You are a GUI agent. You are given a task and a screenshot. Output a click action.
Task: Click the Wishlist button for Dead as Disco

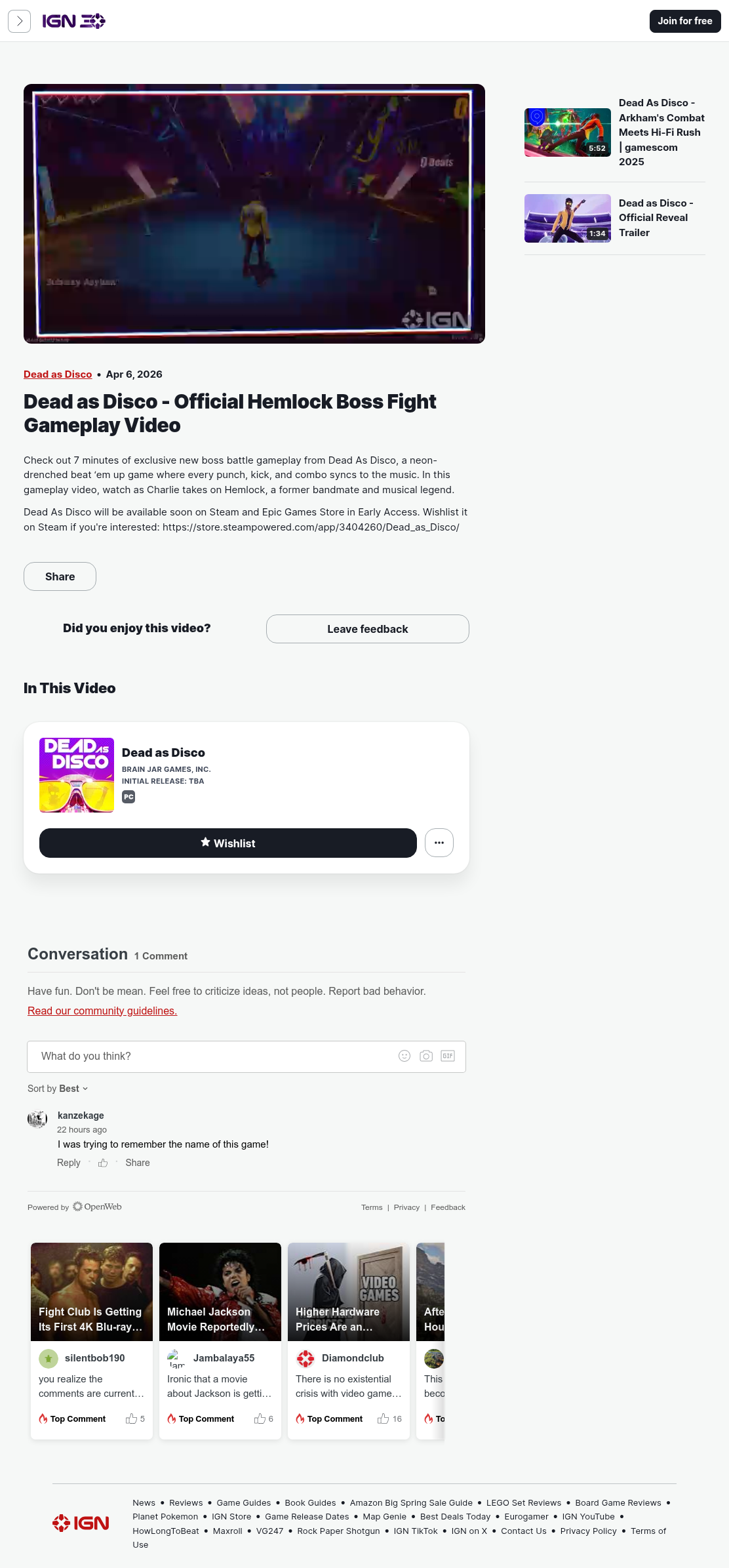tap(228, 843)
